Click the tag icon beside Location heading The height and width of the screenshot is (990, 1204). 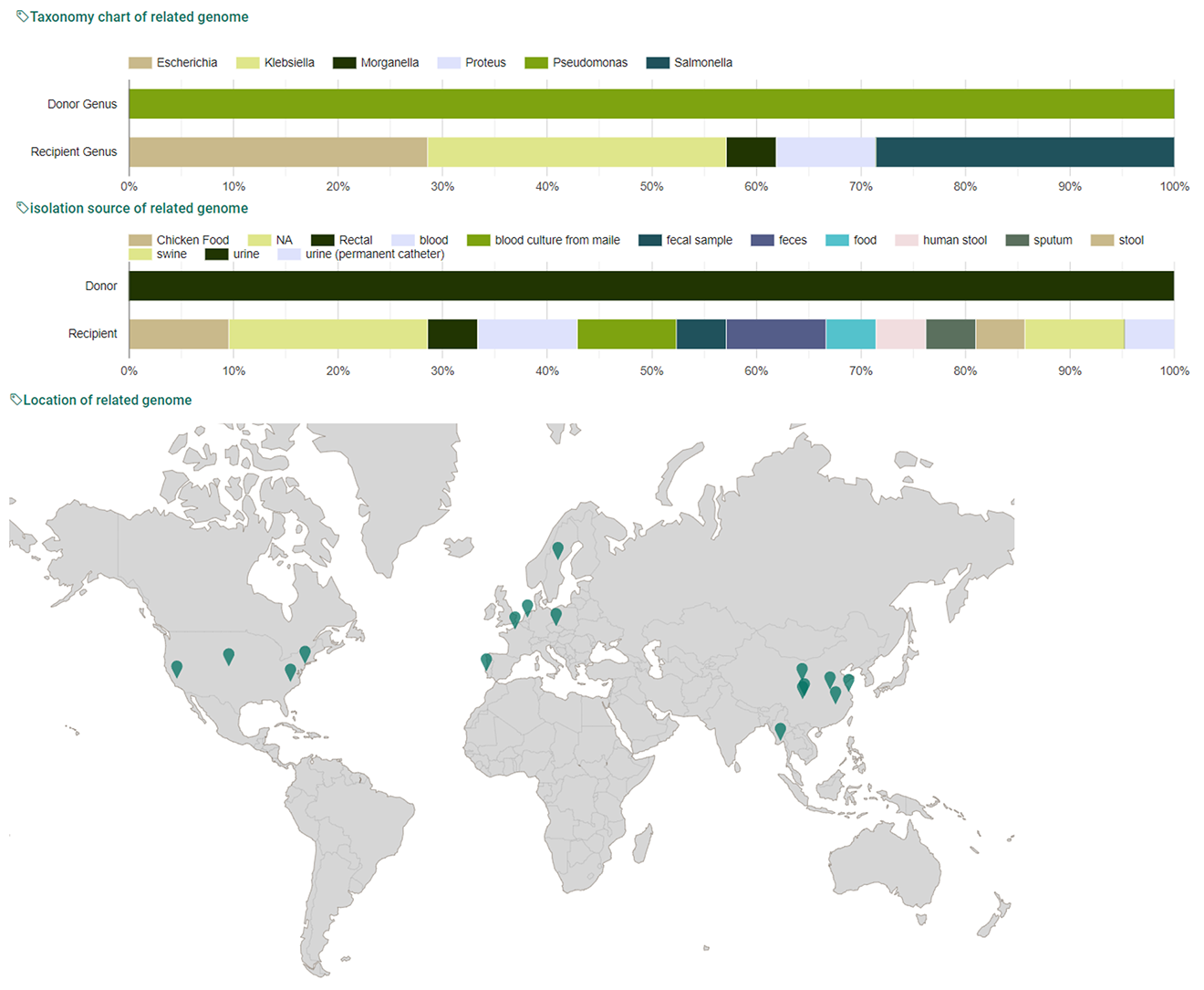click(x=16, y=400)
